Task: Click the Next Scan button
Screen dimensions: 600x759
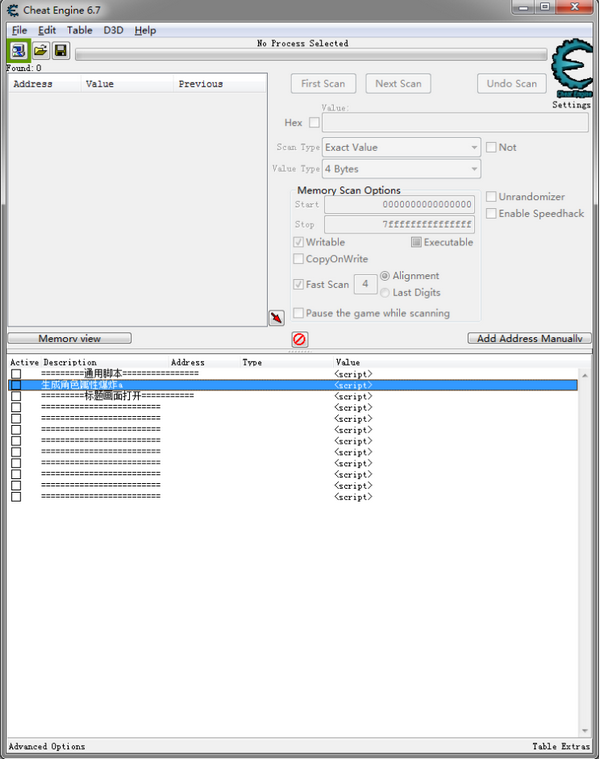Action: pyautogui.click(x=398, y=84)
